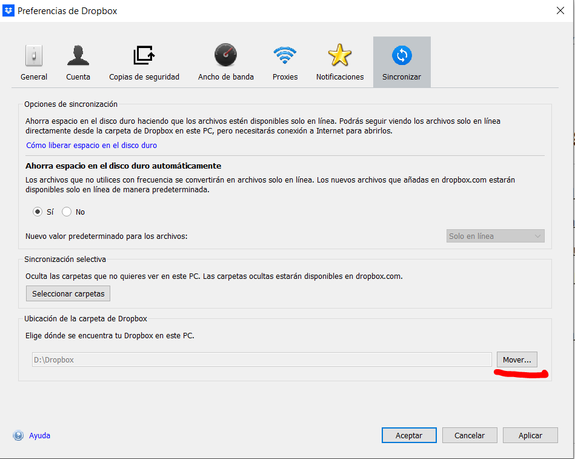Click the Dropbox logo in title bar
Screen dimensions: 575x459
tap(8, 10)
